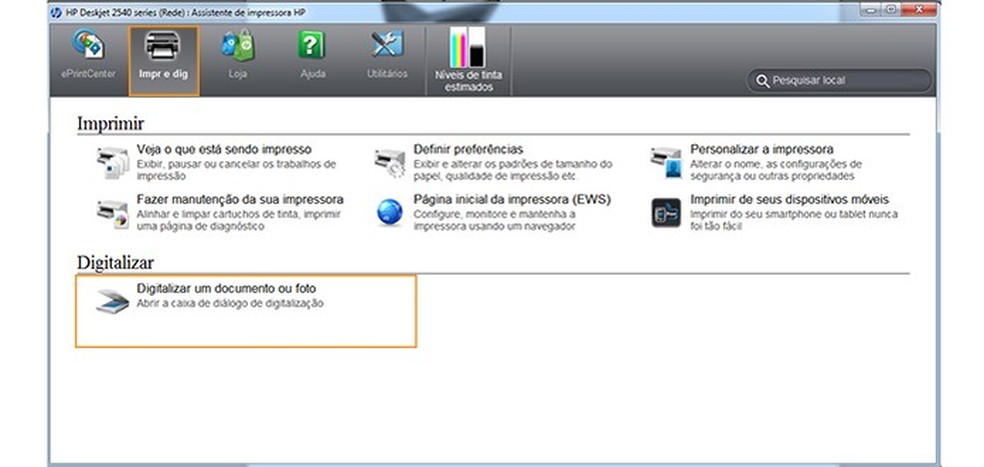Open the Loja shopping bag icon
The height and width of the screenshot is (467, 984).
(x=238, y=46)
